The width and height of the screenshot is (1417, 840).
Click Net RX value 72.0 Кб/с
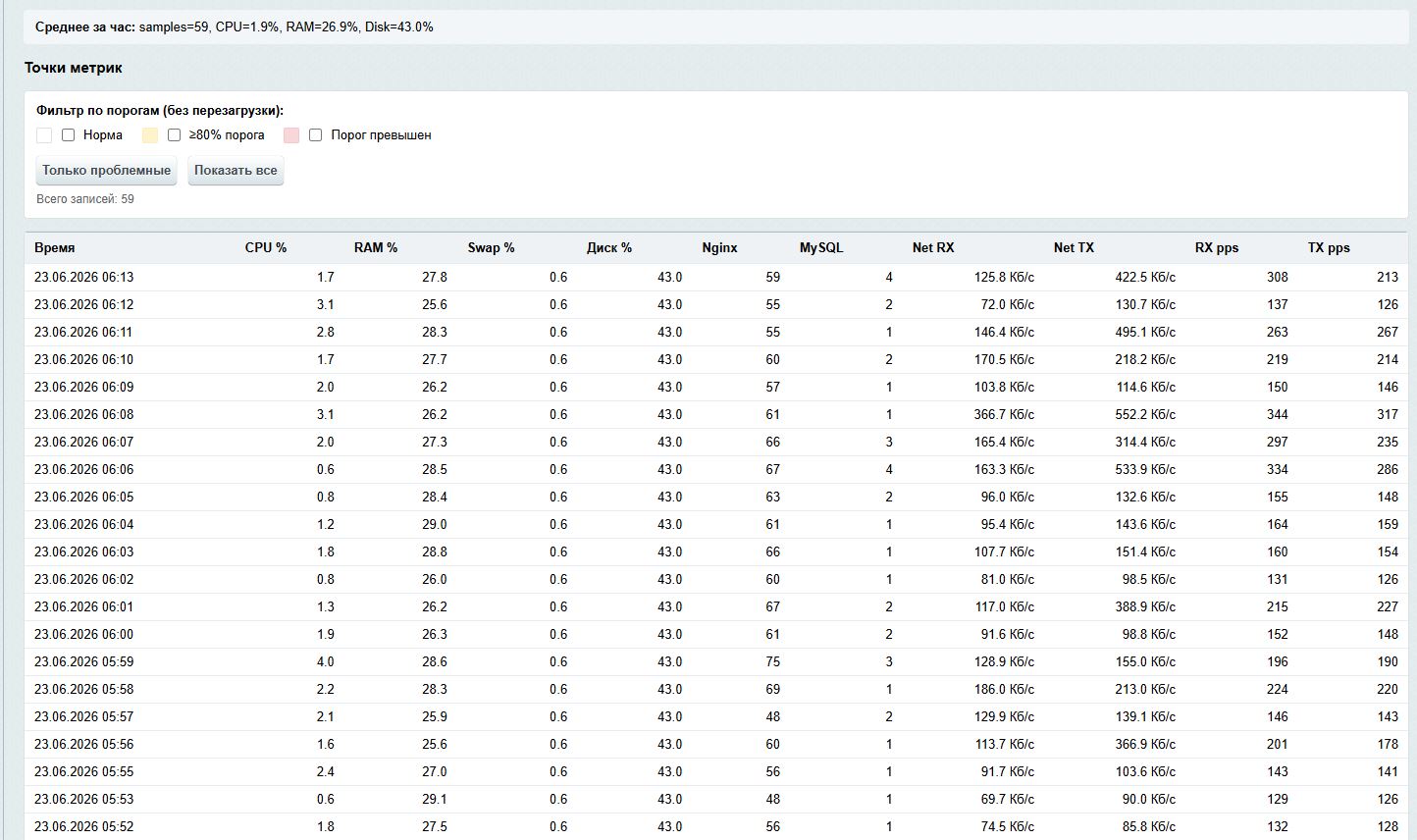[1008, 305]
